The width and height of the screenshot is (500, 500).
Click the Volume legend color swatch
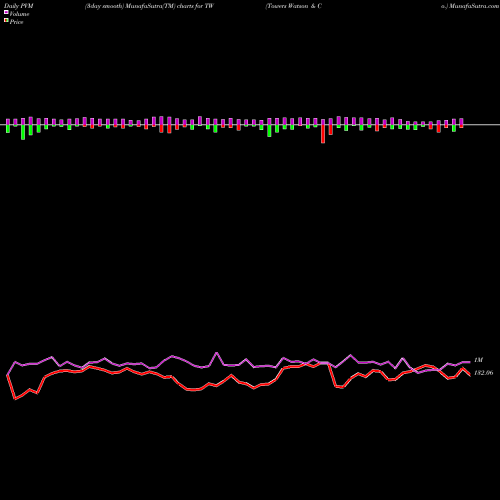tap(6, 13)
